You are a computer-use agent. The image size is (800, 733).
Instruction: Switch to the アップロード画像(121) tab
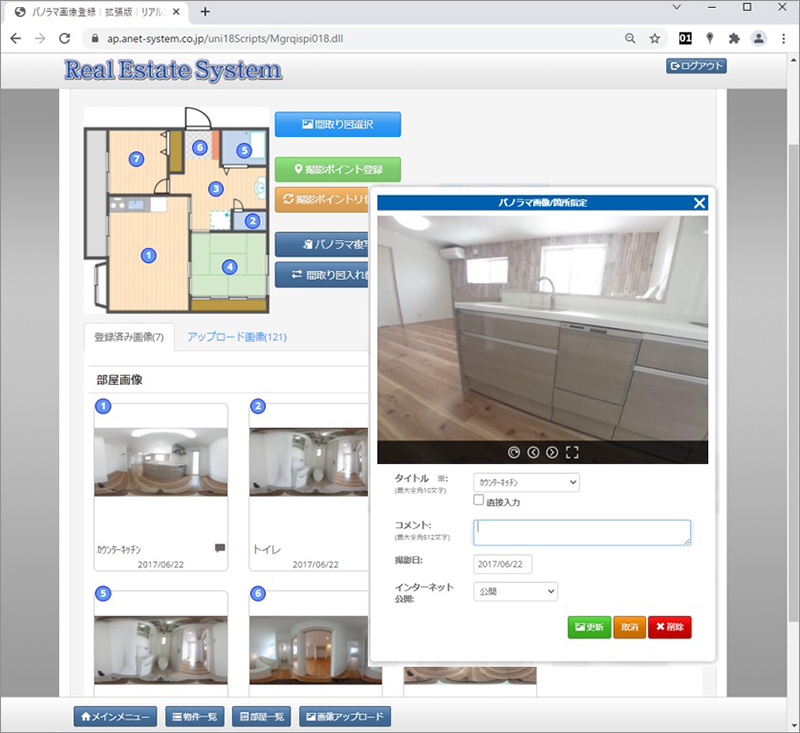236,337
